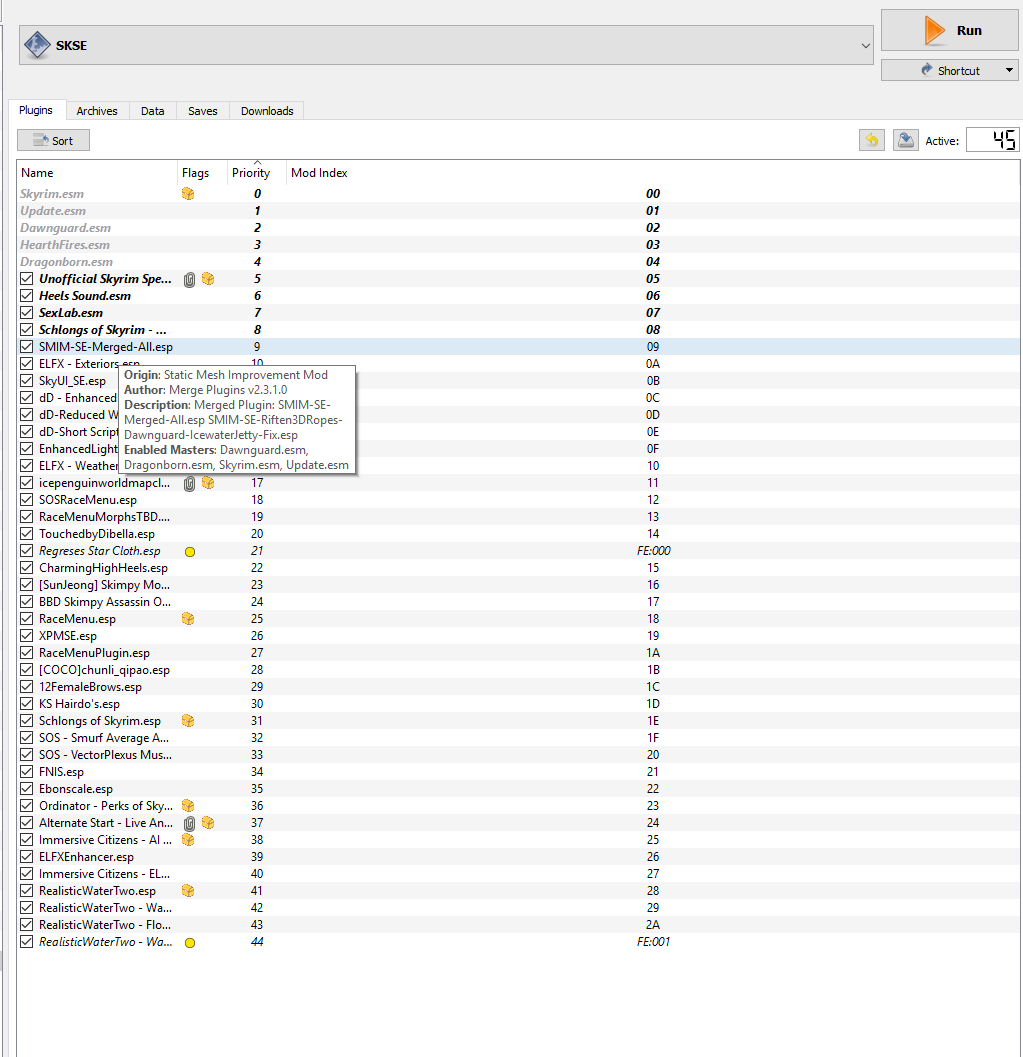Viewport: 1023px width, 1057px height.
Task: Open the Archives tab
Action: point(97,111)
